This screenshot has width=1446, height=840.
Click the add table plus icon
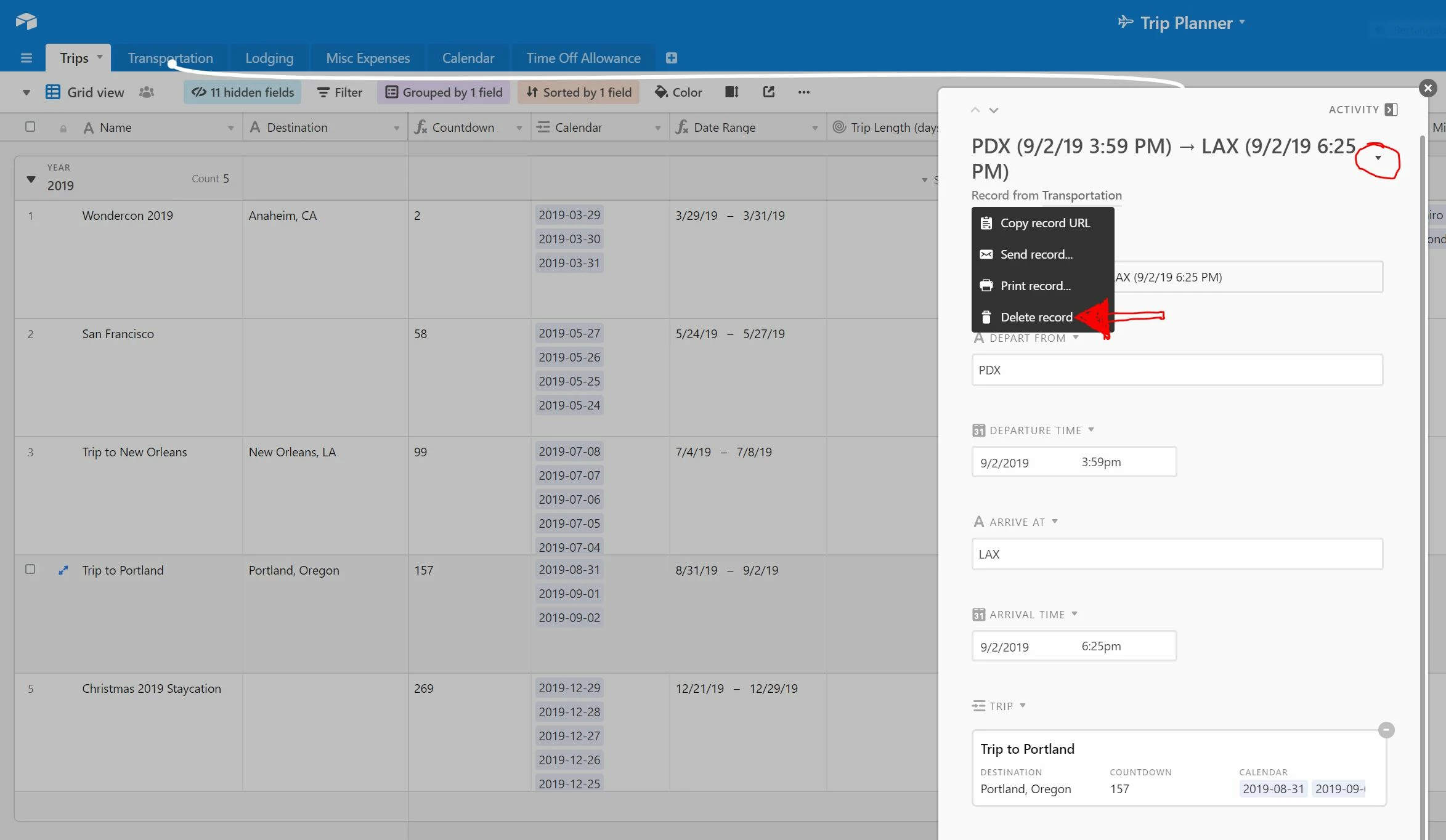coord(672,58)
